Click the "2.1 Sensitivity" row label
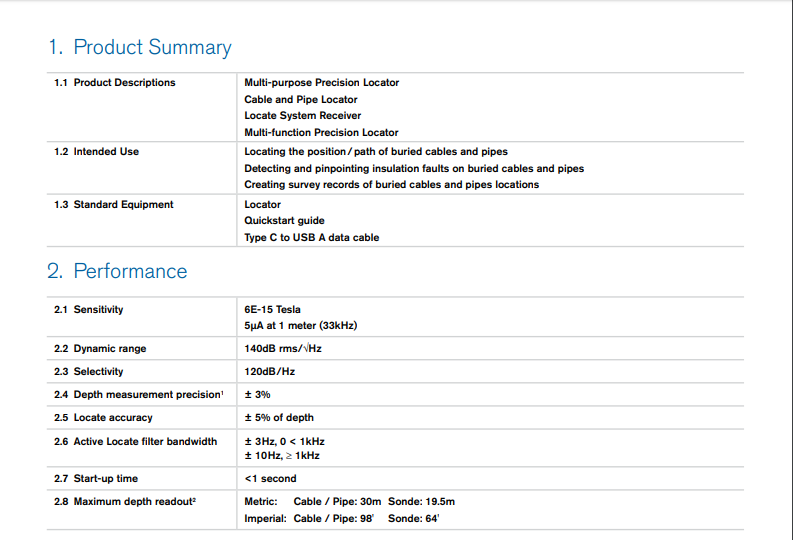The width and height of the screenshot is (793, 540). coord(89,310)
